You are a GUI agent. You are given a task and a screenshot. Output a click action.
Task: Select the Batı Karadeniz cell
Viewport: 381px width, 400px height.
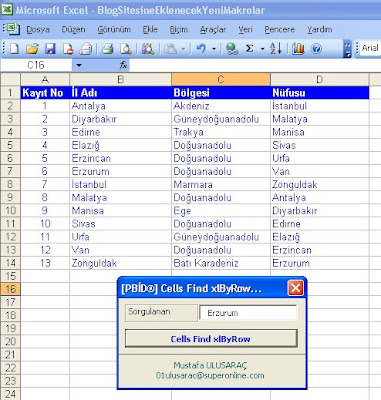tap(221, 263)
